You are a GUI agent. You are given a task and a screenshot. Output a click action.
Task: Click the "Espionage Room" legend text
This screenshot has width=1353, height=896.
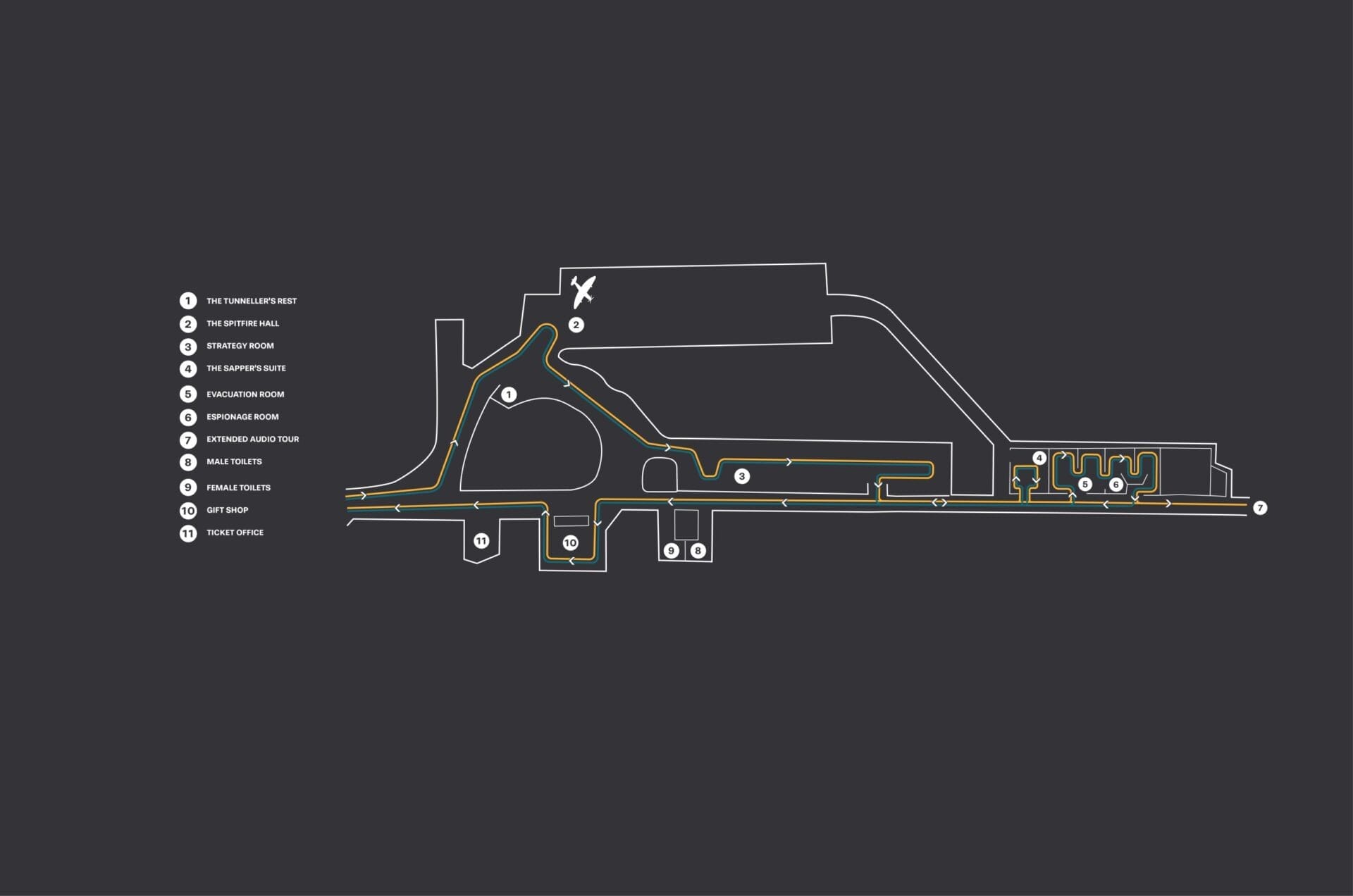pos(242,417)
